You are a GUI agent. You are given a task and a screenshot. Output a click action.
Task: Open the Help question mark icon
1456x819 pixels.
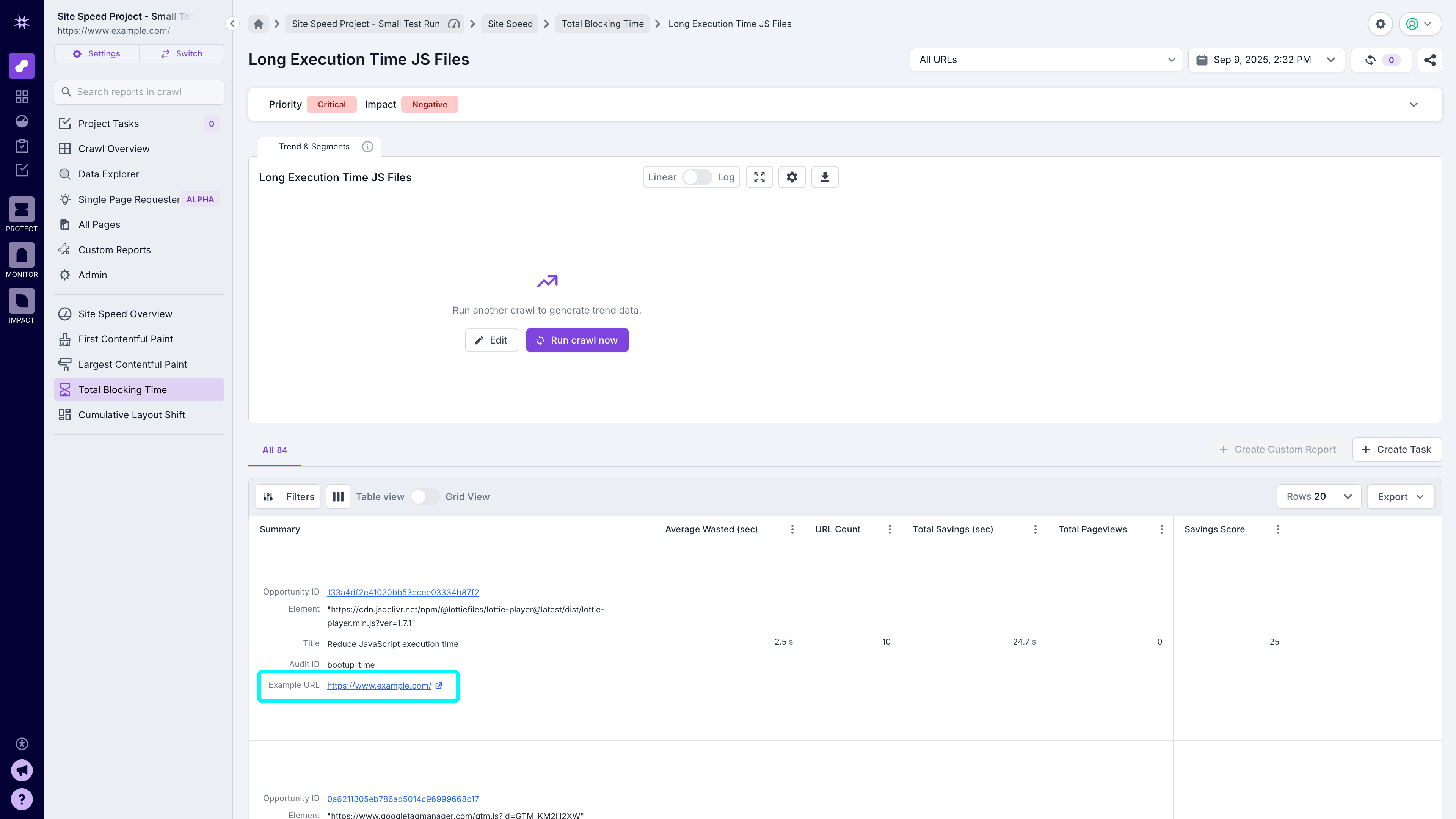22,799
